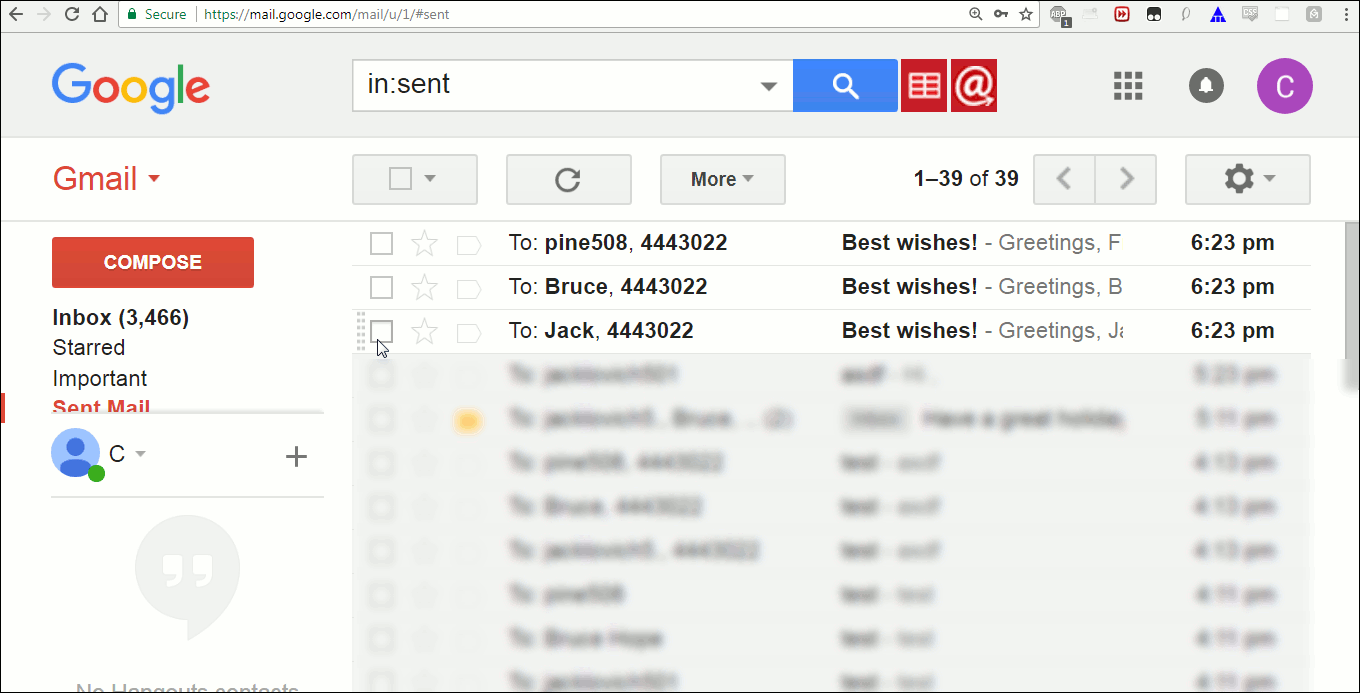
Task: Open notifications bell
Action: tap(1205, 86)
